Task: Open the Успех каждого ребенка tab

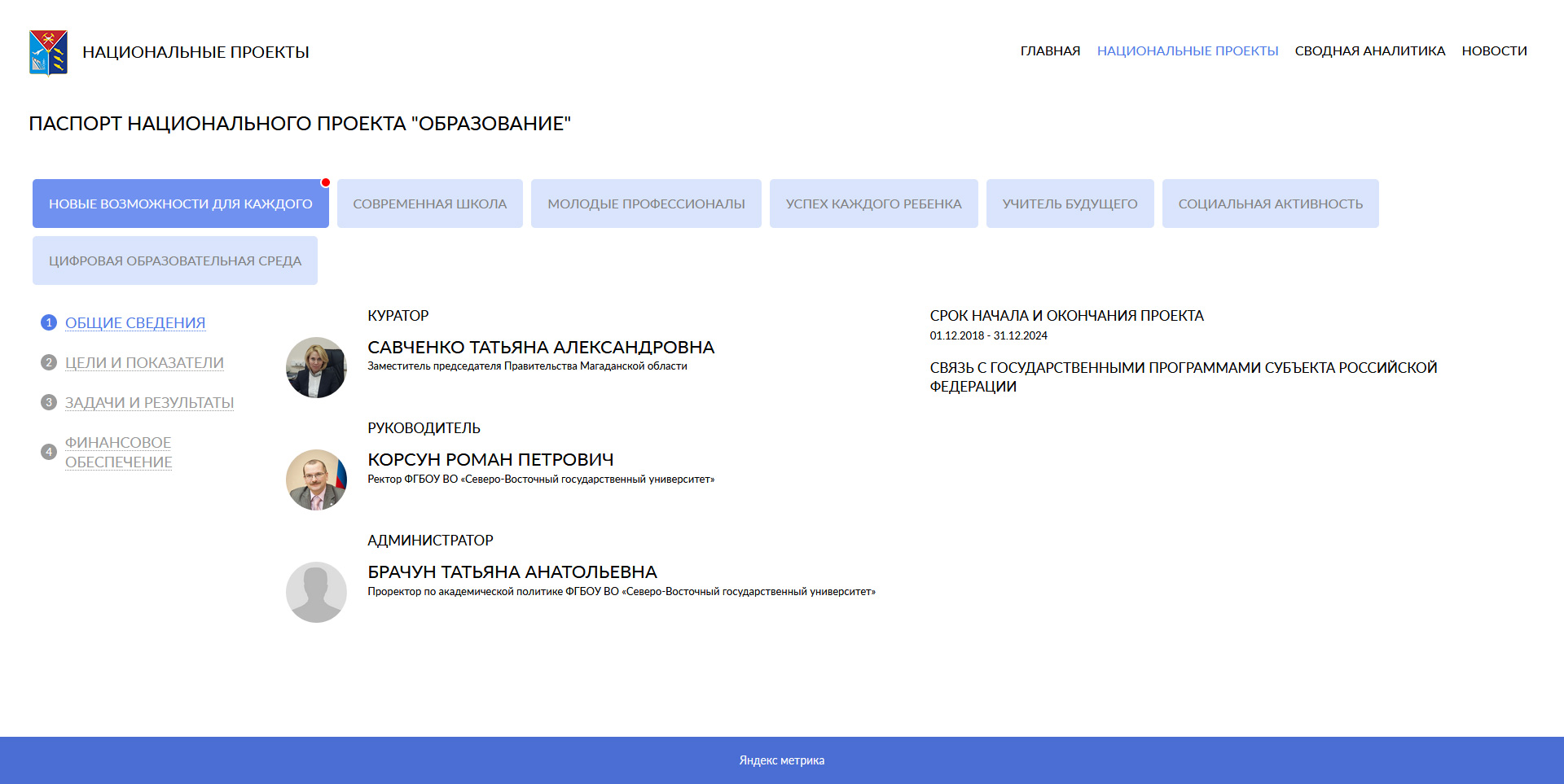Action: (873, 204)
